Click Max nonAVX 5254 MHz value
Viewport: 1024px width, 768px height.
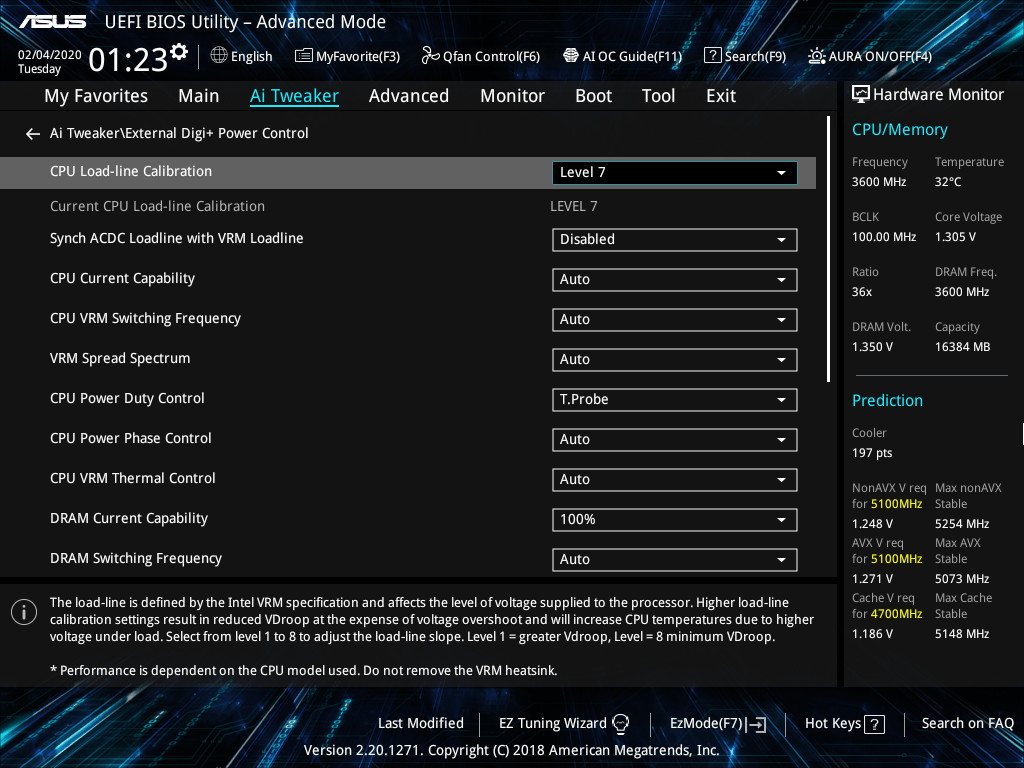pyautogui.click(x=961, y=524)
